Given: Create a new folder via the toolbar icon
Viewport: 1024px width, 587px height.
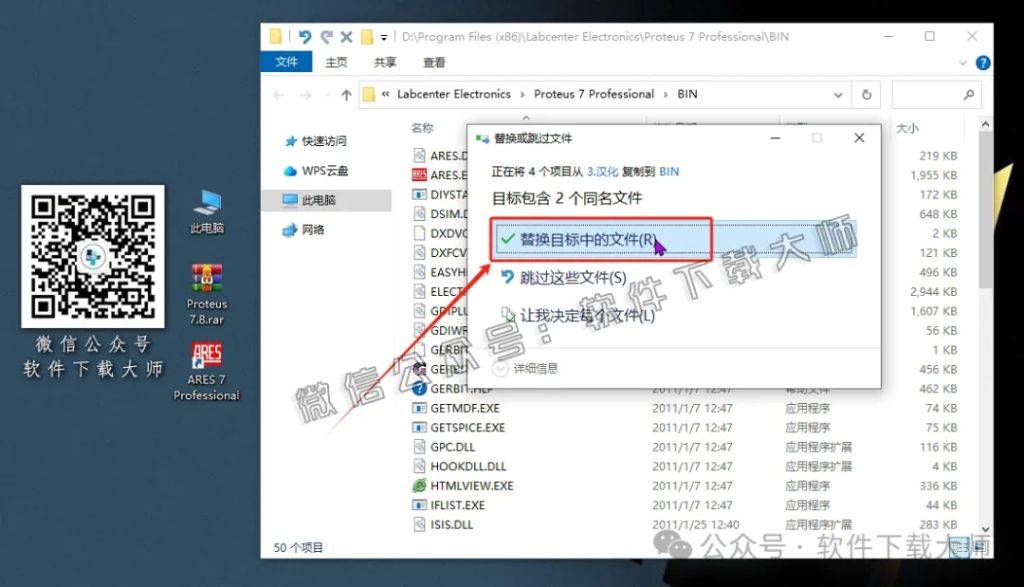Looking at the screenshot, I should point(365,36).
